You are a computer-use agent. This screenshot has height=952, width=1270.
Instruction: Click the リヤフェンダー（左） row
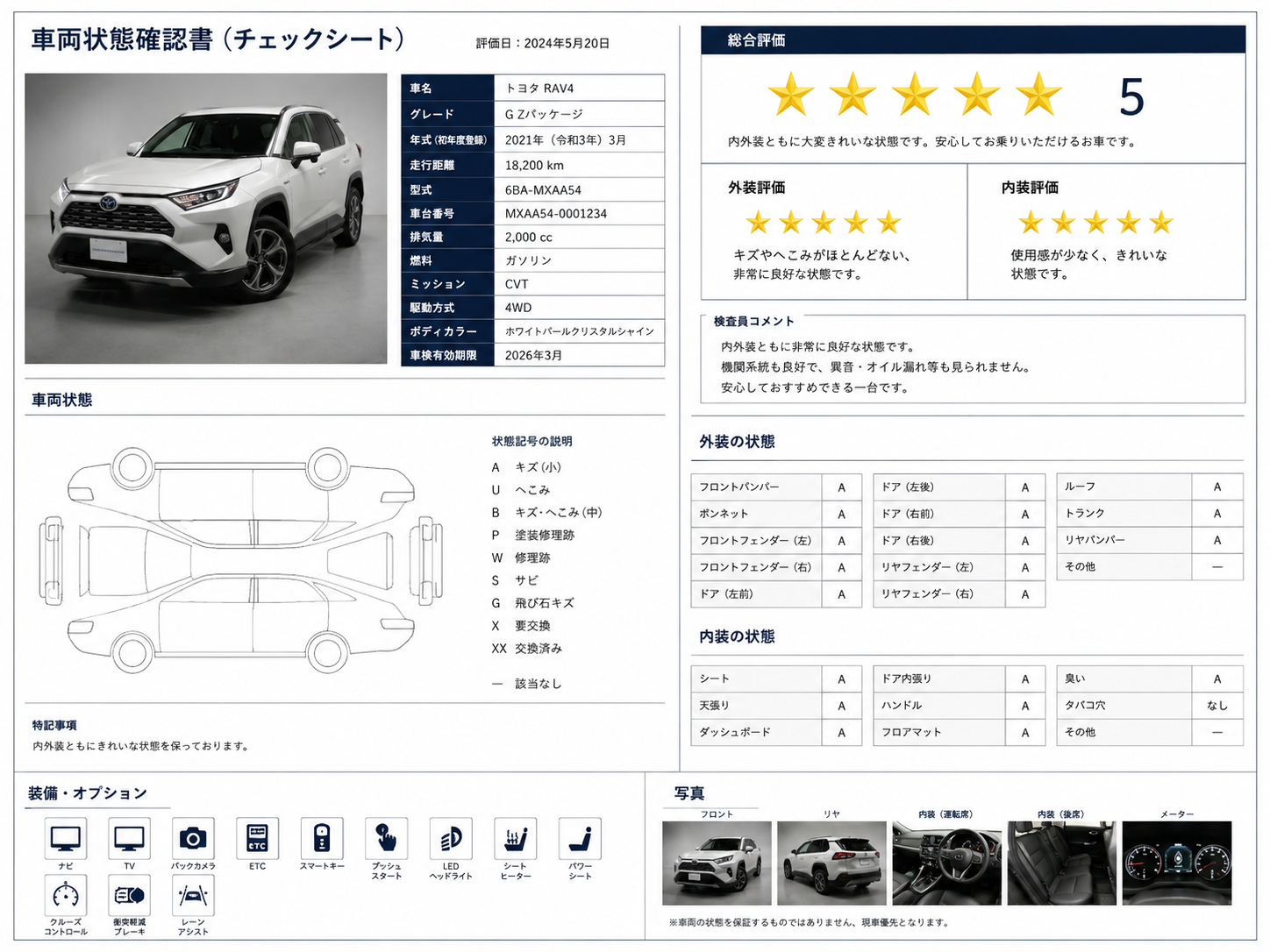point(960,567)
